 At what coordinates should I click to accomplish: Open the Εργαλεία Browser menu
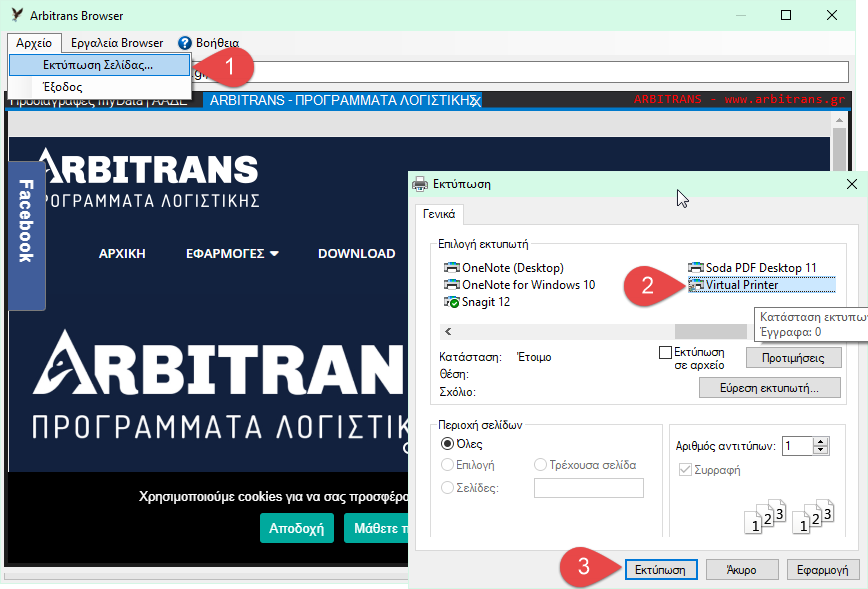tap(117, 43)
